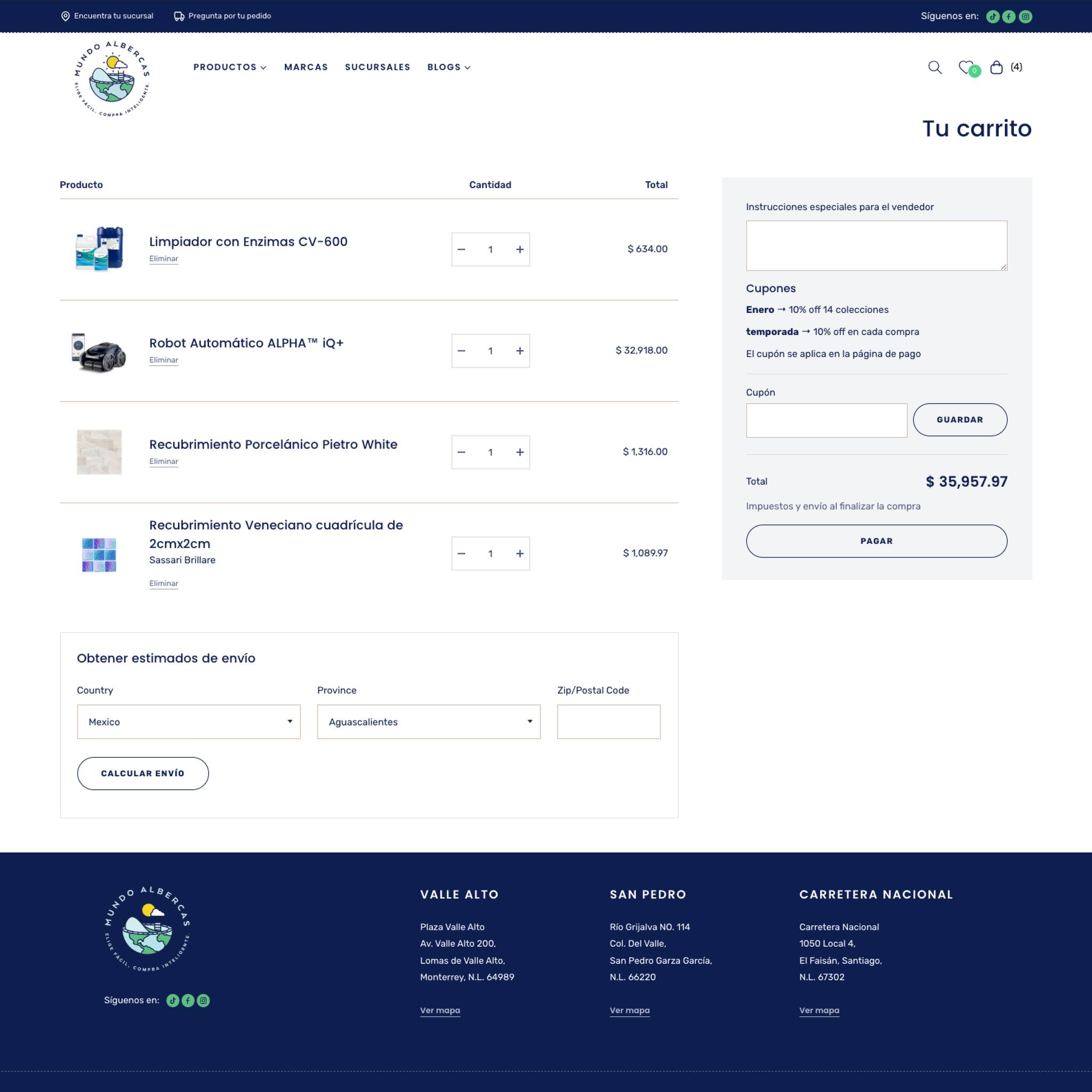The height and width of the screenshot is (1092, 1092).
Task: Click the Cupón code input field
Action: pos(826,420)
